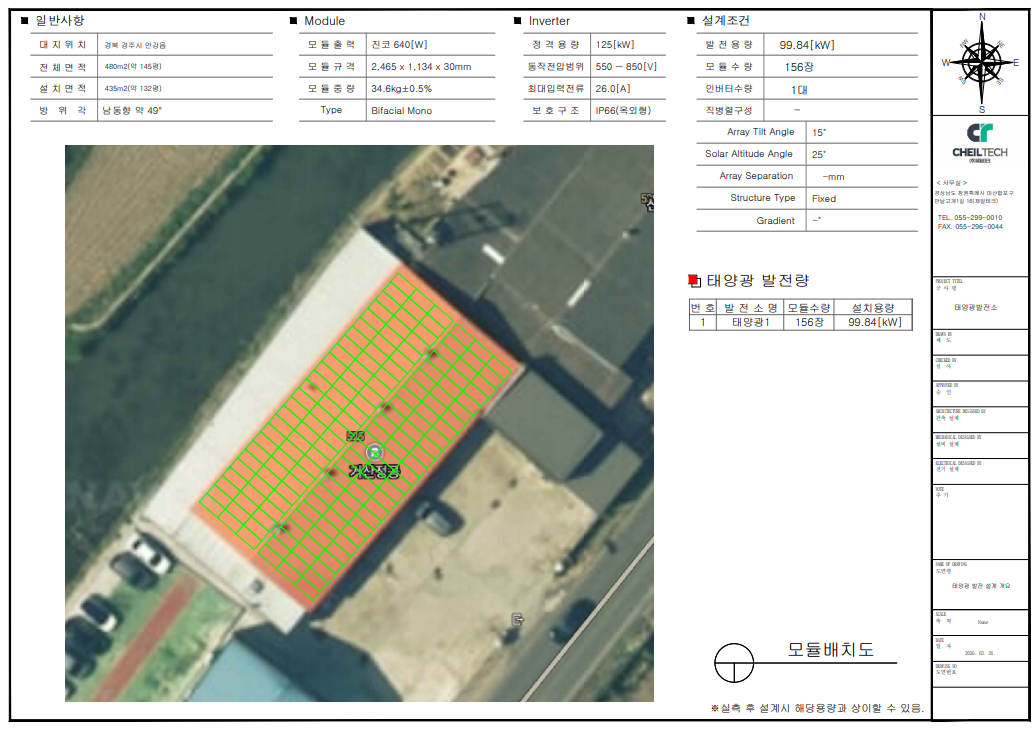Click the round location marker on the roof
This screenshot has width=1036, height=731.
pos(374,452)
